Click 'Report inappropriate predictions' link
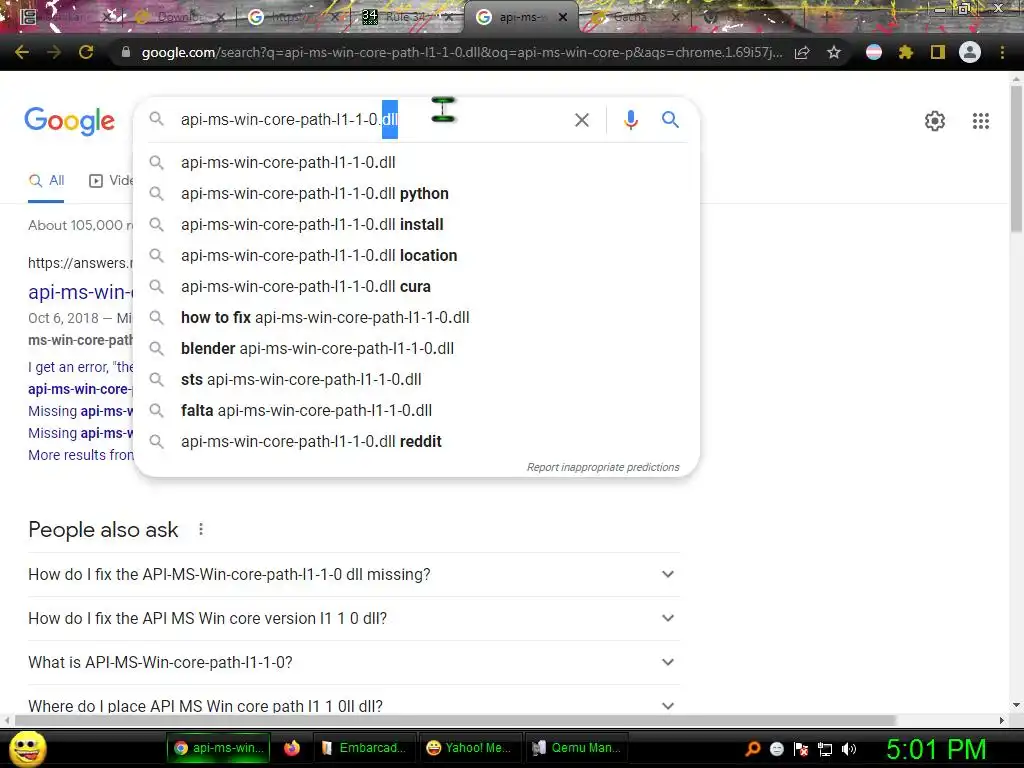The image size is (1024, 768). tap(603, 467)
